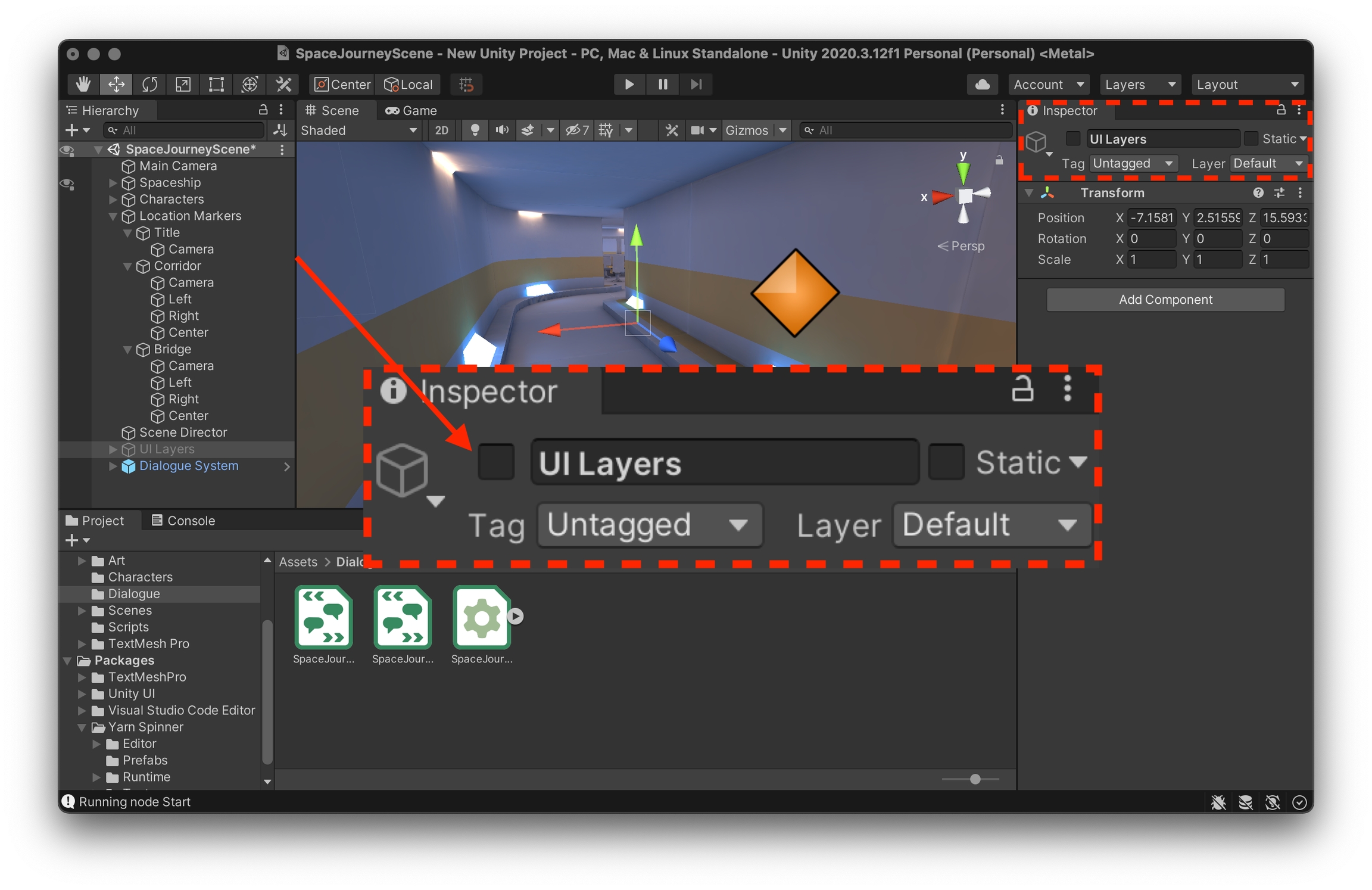Select the Rotate tool

[x=149, y=85]
